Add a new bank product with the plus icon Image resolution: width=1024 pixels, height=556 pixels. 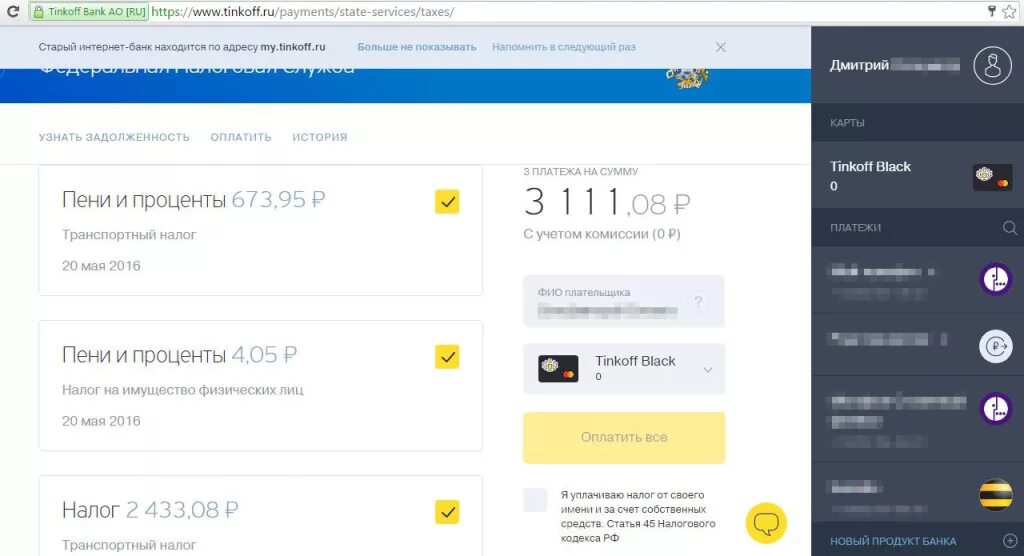point(1010,540)
